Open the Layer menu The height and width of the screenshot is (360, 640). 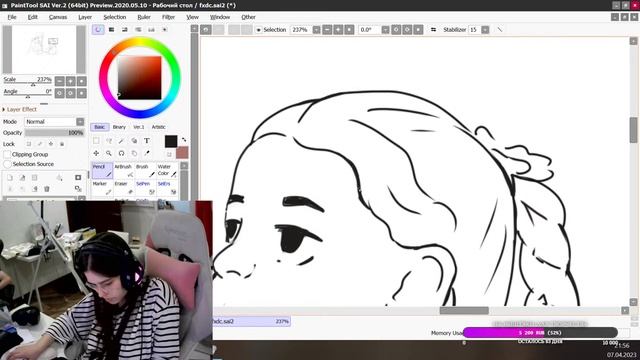(x=85, y=17)
